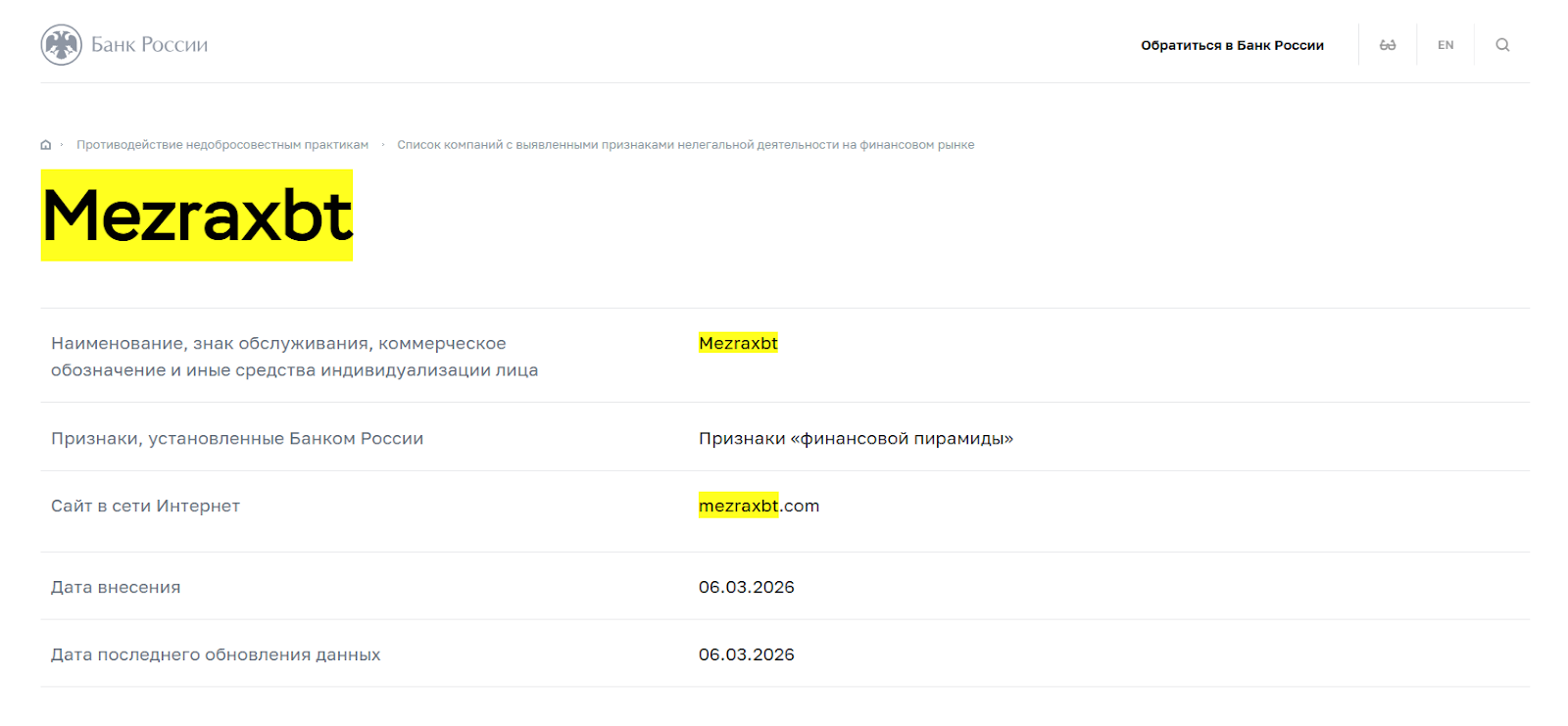The image size is (1568, 726).
Task: Click «Признаки «финансовой пирамиды»» value text
Action: pos(856,438)
